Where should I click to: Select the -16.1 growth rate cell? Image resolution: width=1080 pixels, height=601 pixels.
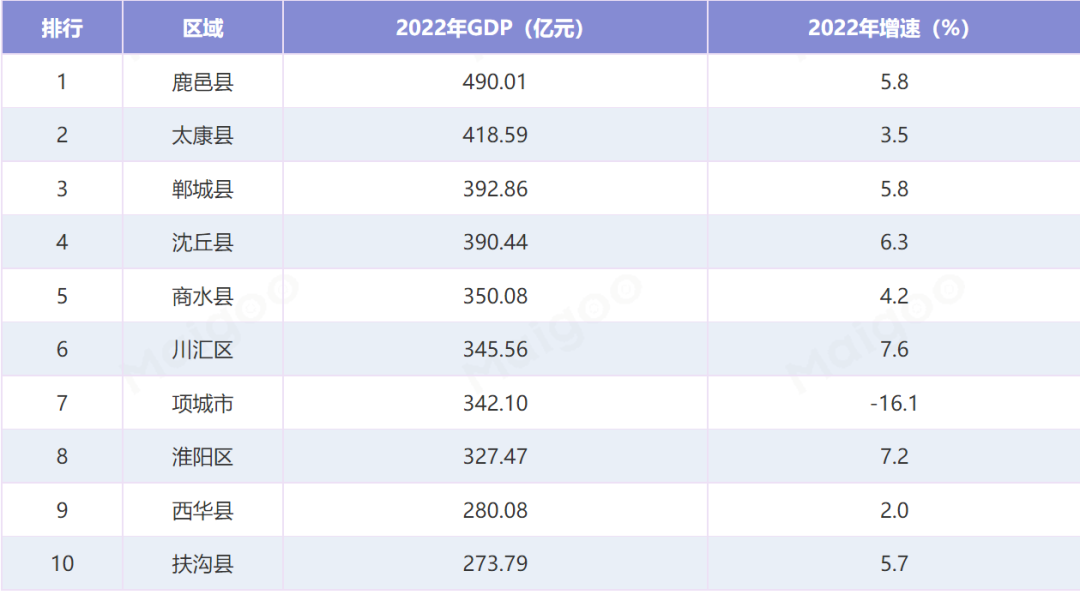893,404
